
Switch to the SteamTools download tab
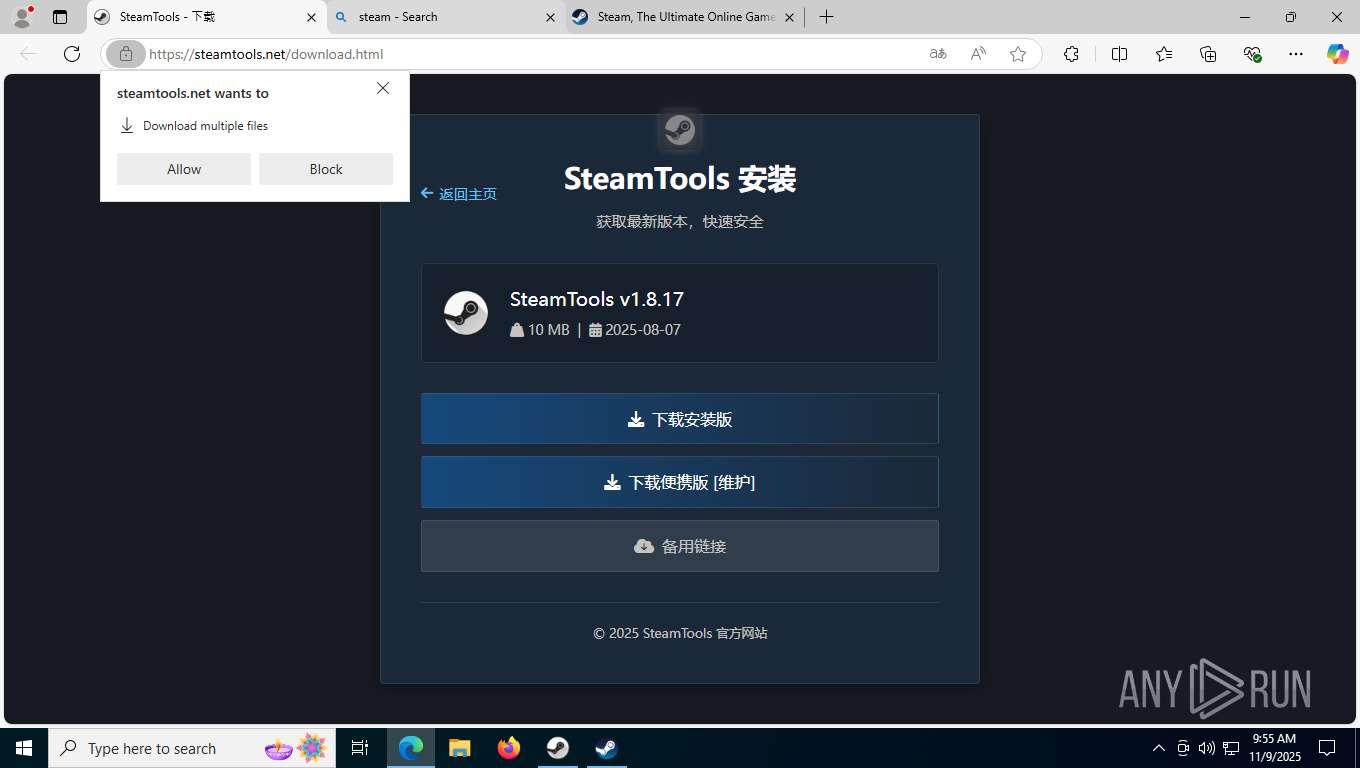(x=207, y=17)
